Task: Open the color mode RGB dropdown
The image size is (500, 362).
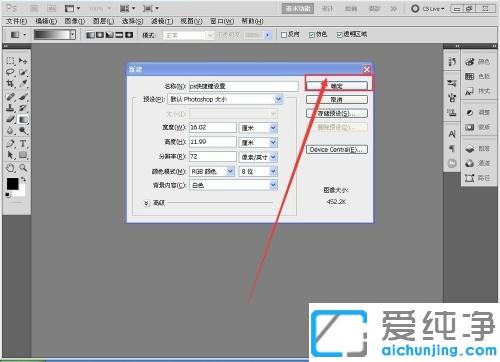Action: click(x=212, y=171)
